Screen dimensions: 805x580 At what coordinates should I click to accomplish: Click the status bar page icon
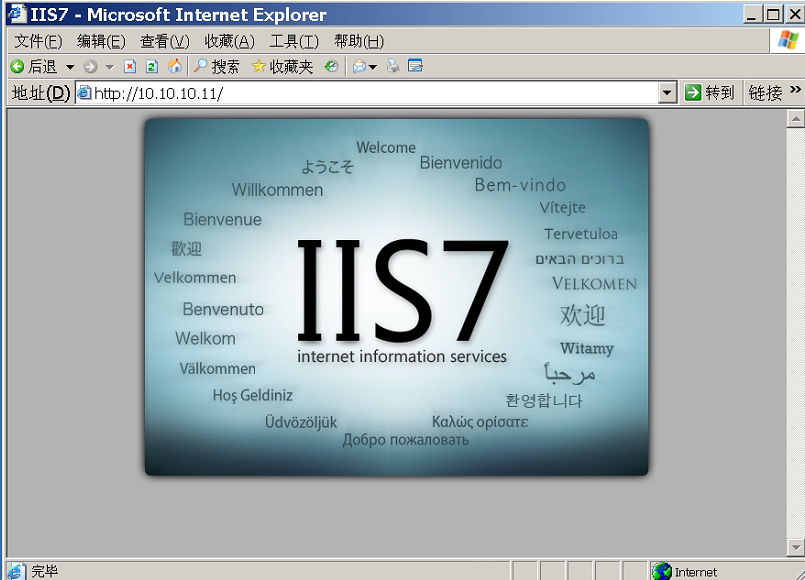click(x=16, y=571)
